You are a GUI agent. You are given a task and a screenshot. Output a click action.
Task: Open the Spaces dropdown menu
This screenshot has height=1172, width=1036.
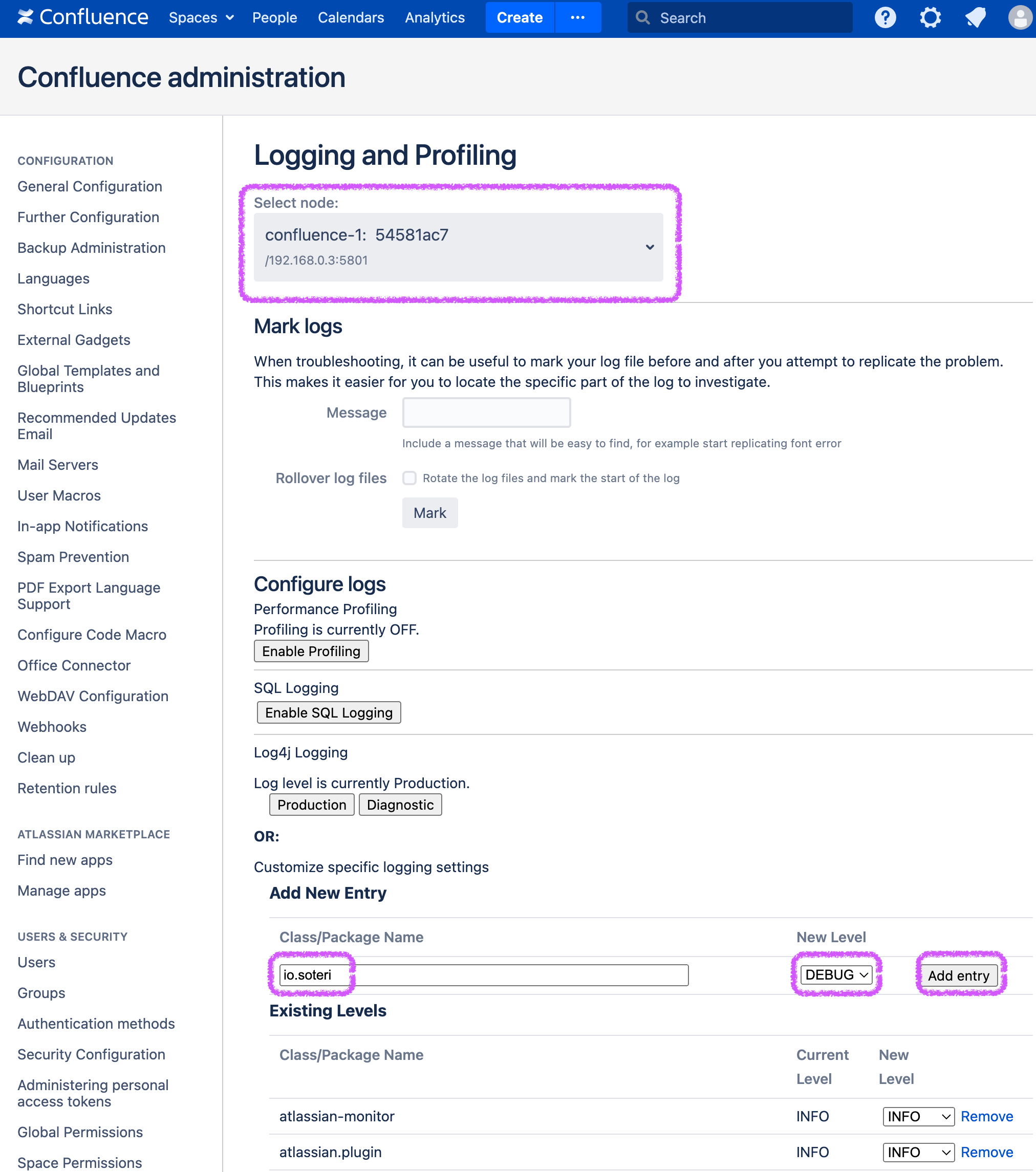pos(200,17)
